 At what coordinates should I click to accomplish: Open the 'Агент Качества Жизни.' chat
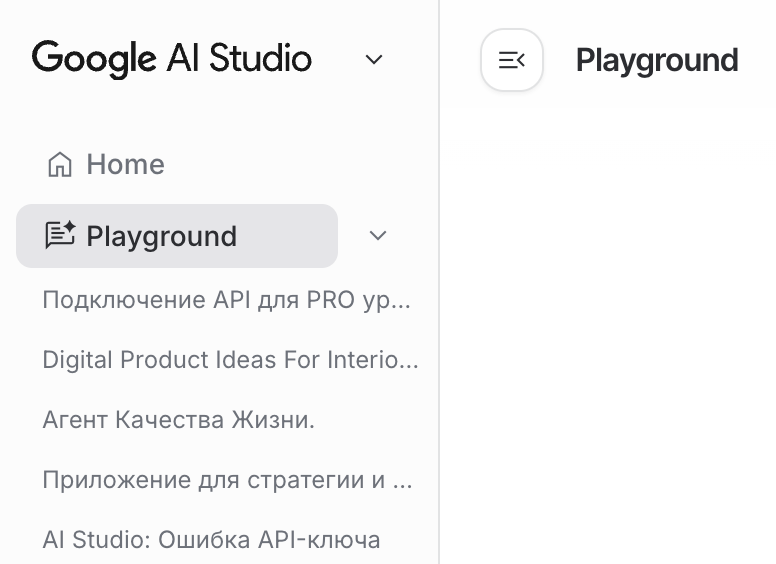(178, 420)
